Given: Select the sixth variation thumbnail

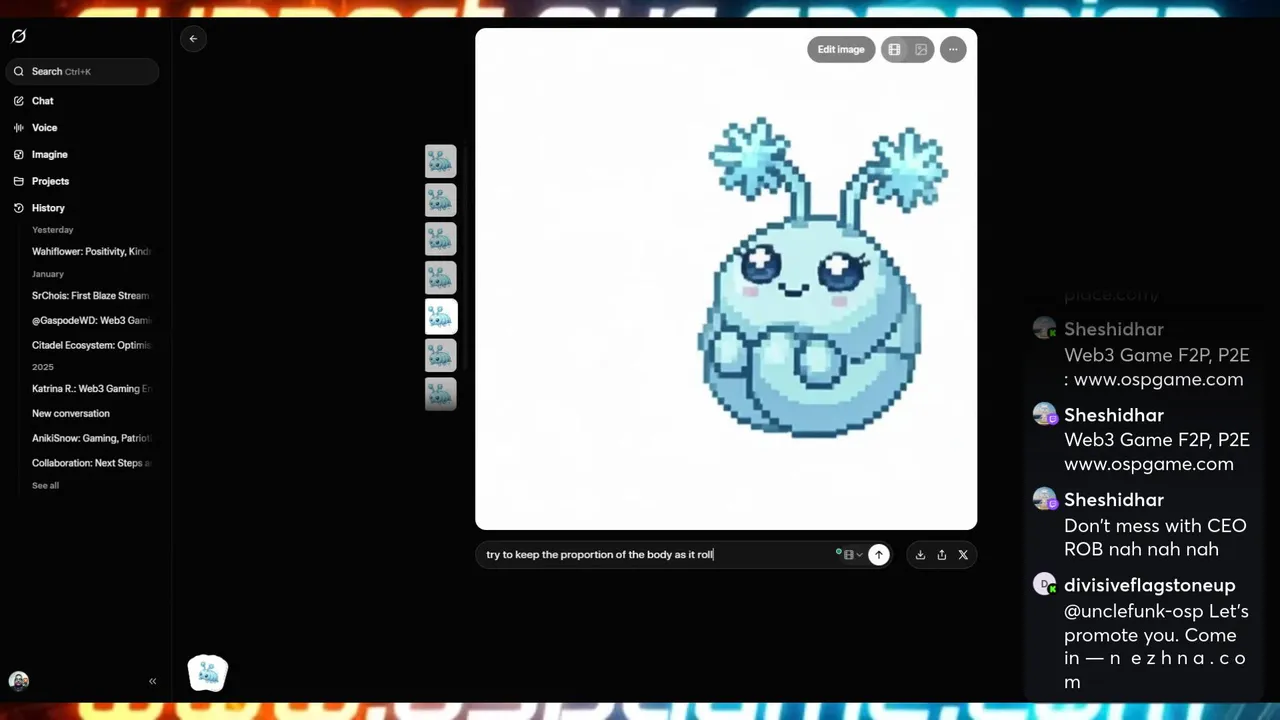Looking at the screenshot, I should (440, 355).
